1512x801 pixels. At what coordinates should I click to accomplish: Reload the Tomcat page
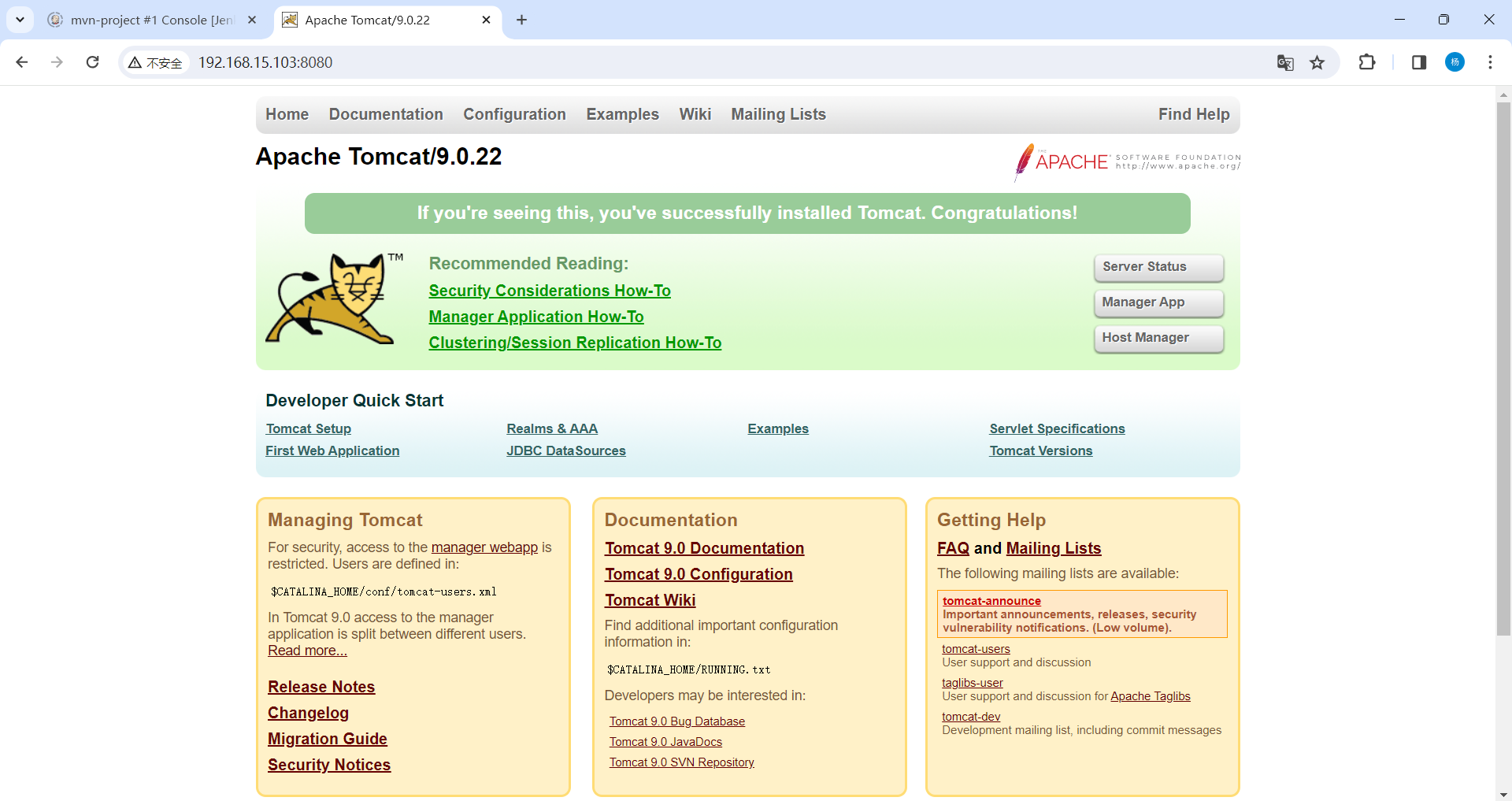coord(92,62)
